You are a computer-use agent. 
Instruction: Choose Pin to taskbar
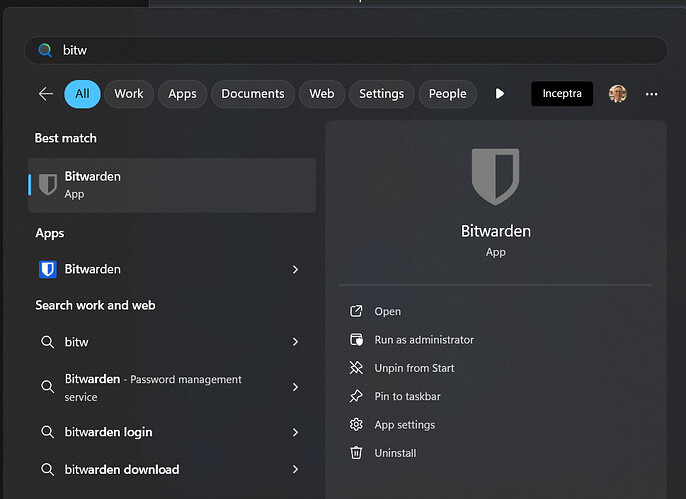[x=407, y=397]
